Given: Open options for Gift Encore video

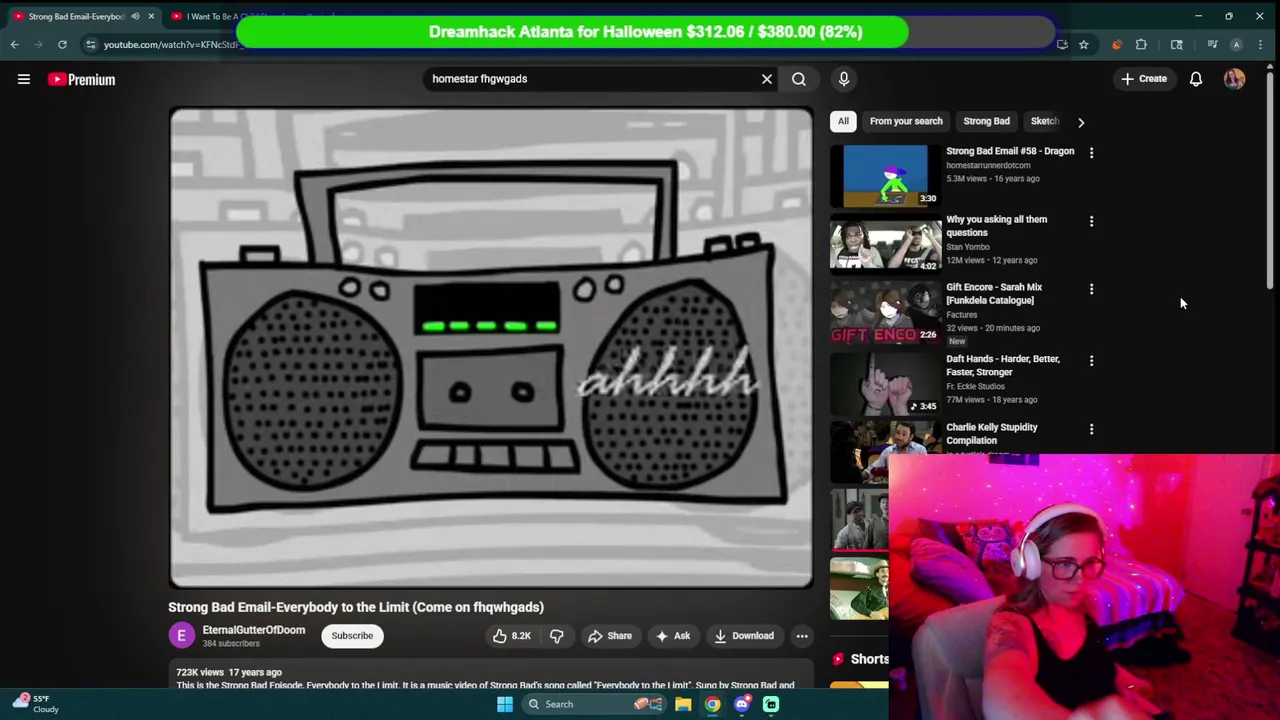Looking at the screenshot, I should click(x=1091, y=289).
